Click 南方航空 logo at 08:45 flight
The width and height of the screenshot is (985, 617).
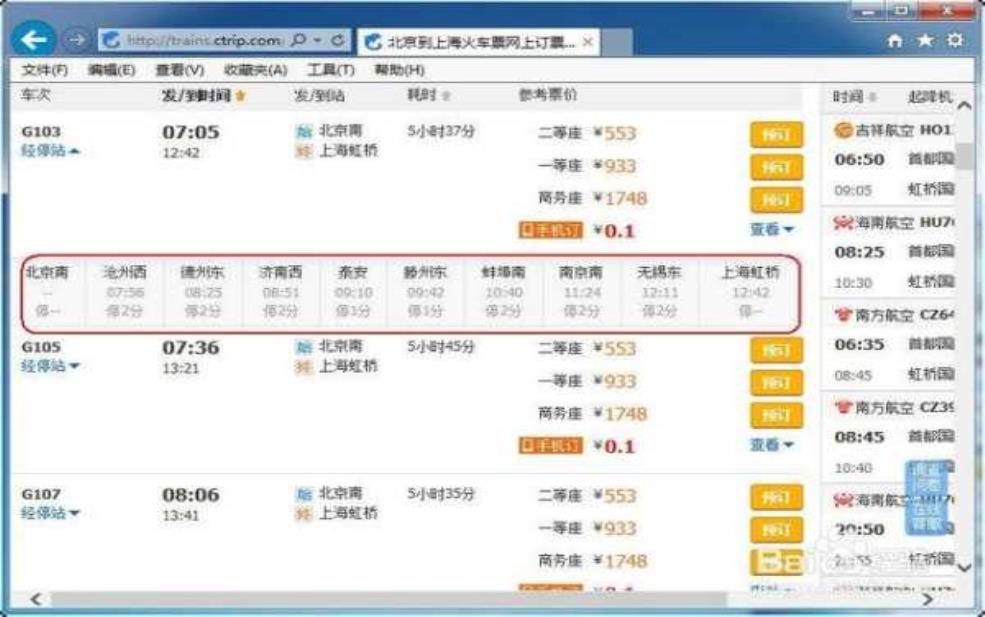842,408
